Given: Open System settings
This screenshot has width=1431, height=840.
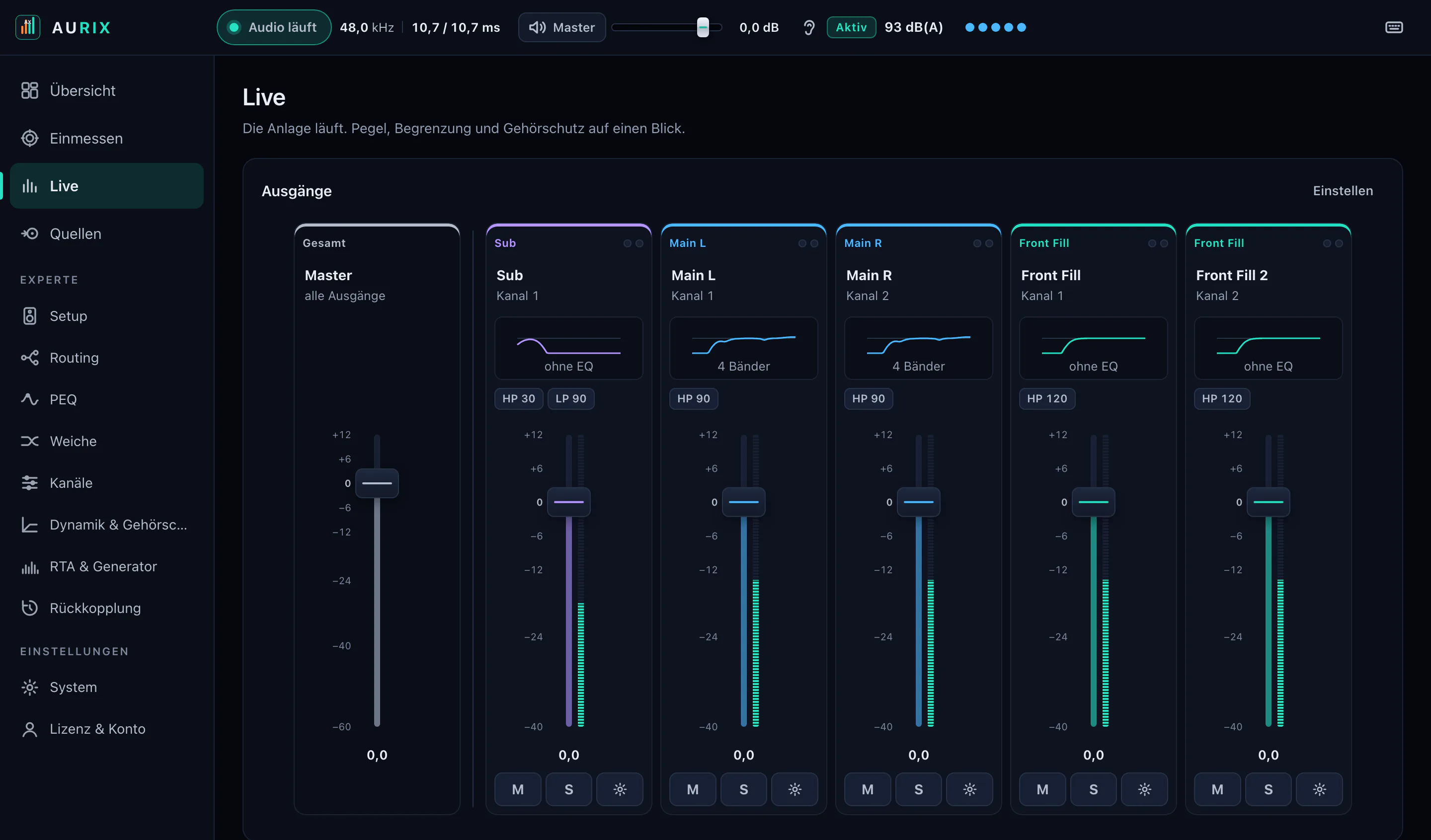Looking at the screenshot, I should (x=107, y=687).
